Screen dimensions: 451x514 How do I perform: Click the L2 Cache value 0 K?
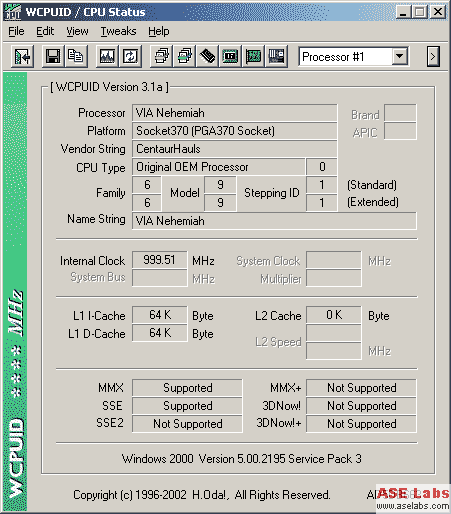(334, 315)
